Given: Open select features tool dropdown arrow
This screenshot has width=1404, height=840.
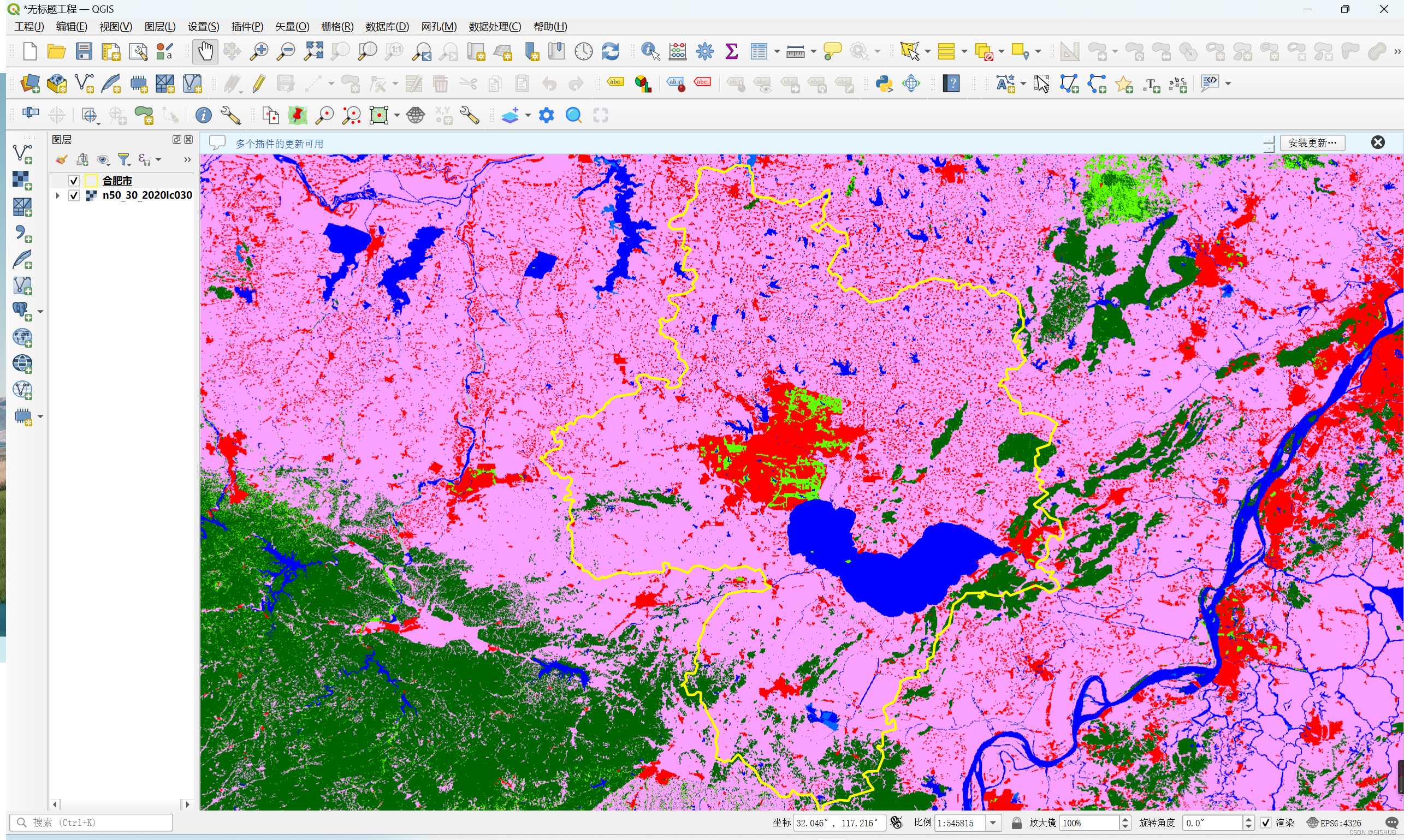Looking at the screenshot, I should tap(927, 52).
